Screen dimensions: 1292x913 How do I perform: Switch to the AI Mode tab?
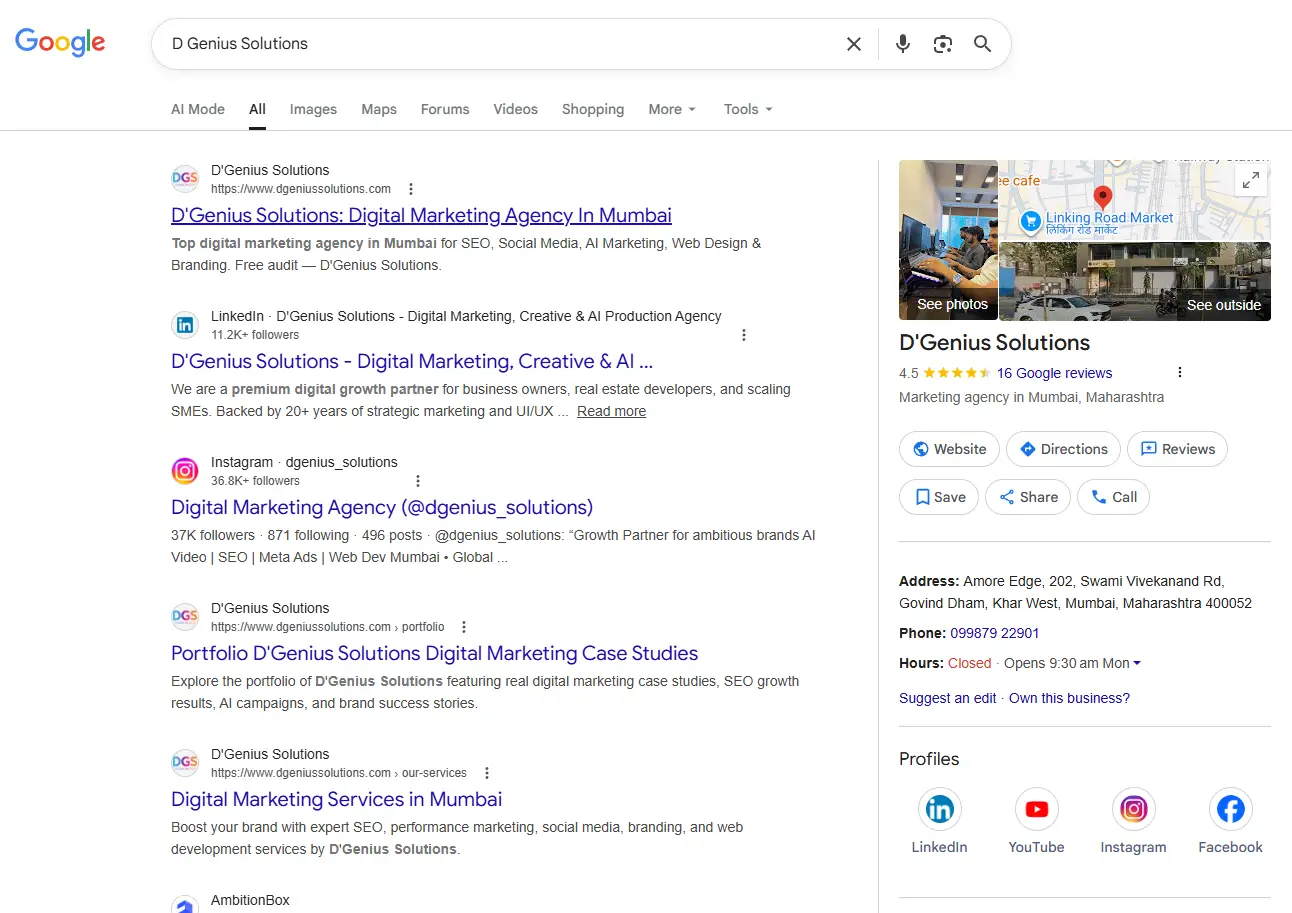click(198, 109)
